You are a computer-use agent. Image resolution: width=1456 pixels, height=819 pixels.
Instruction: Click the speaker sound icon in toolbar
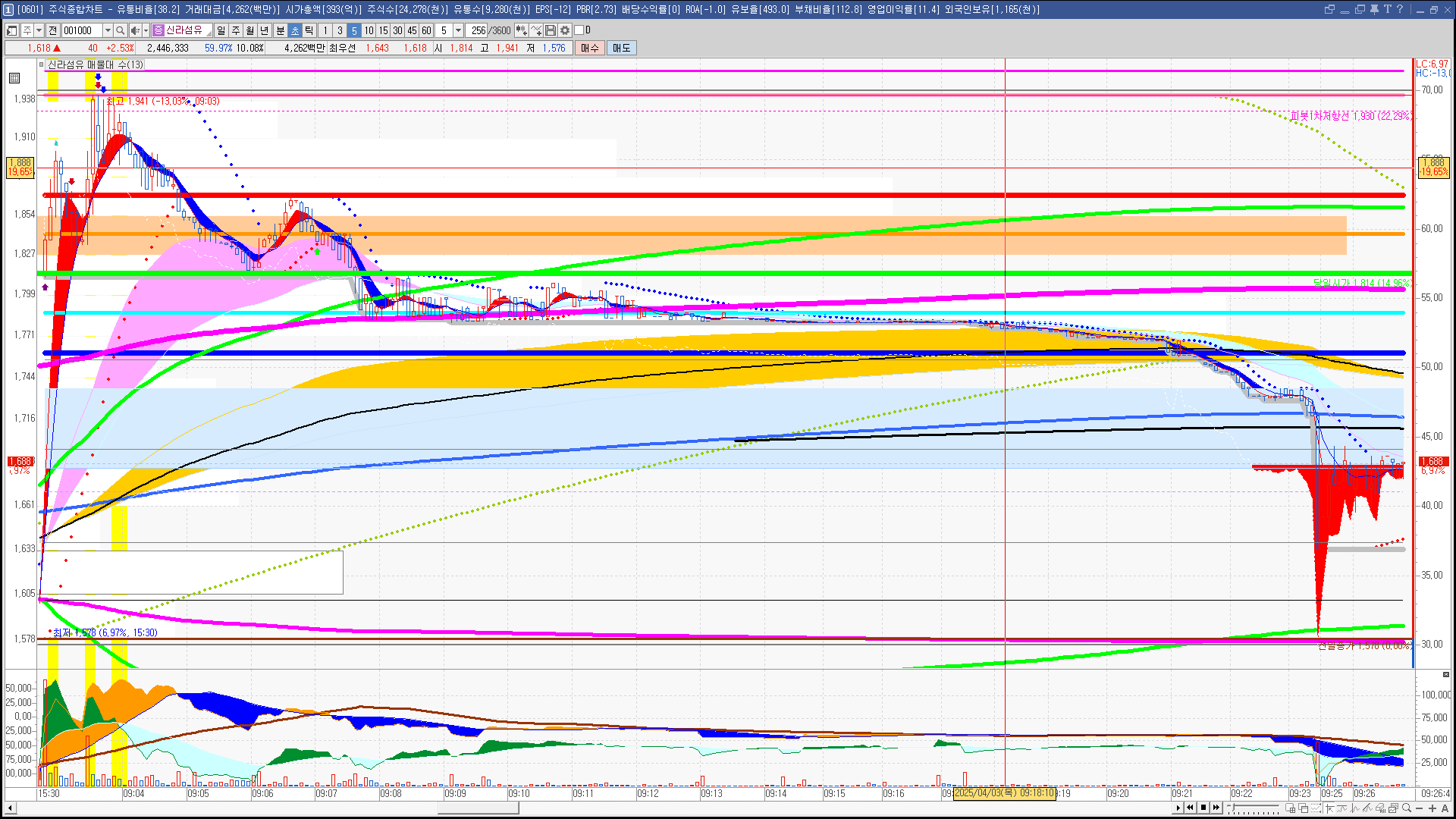click(x=134, y=30)
